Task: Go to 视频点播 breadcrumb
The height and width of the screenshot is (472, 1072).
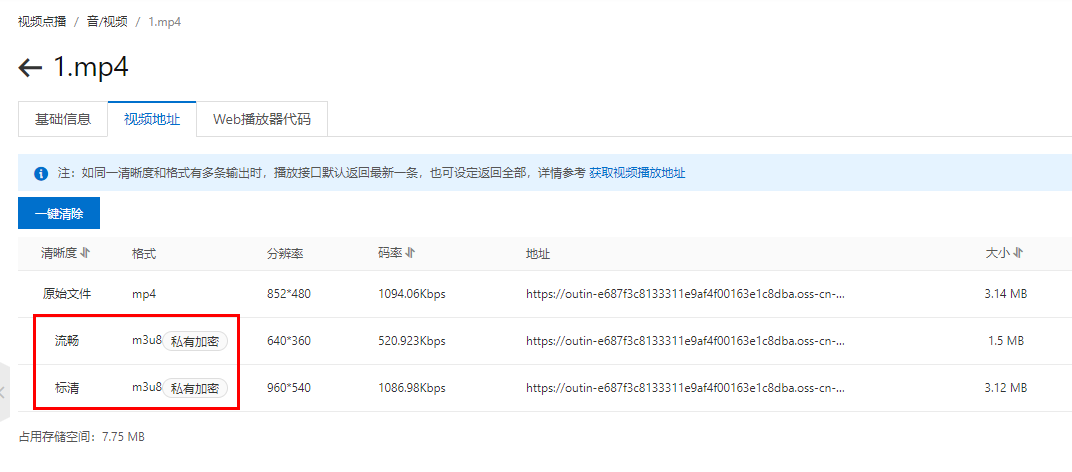Action: 41,21
